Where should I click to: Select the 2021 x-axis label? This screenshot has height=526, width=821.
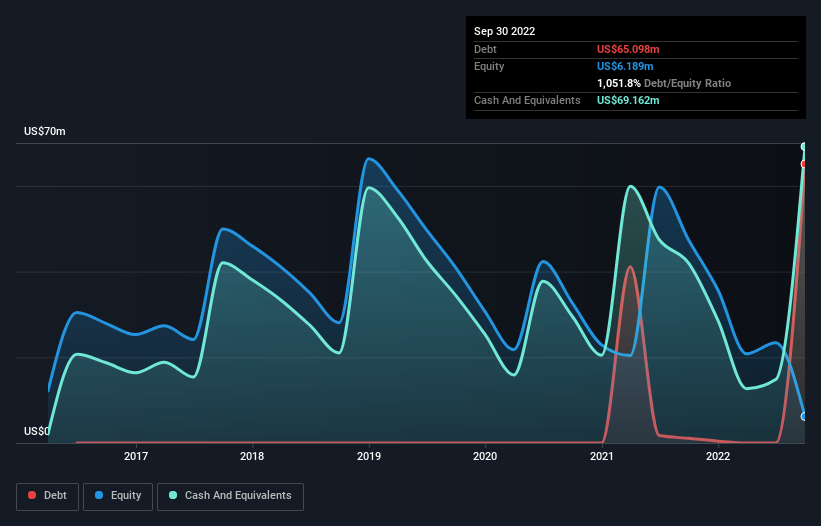[x=602, y=456]
